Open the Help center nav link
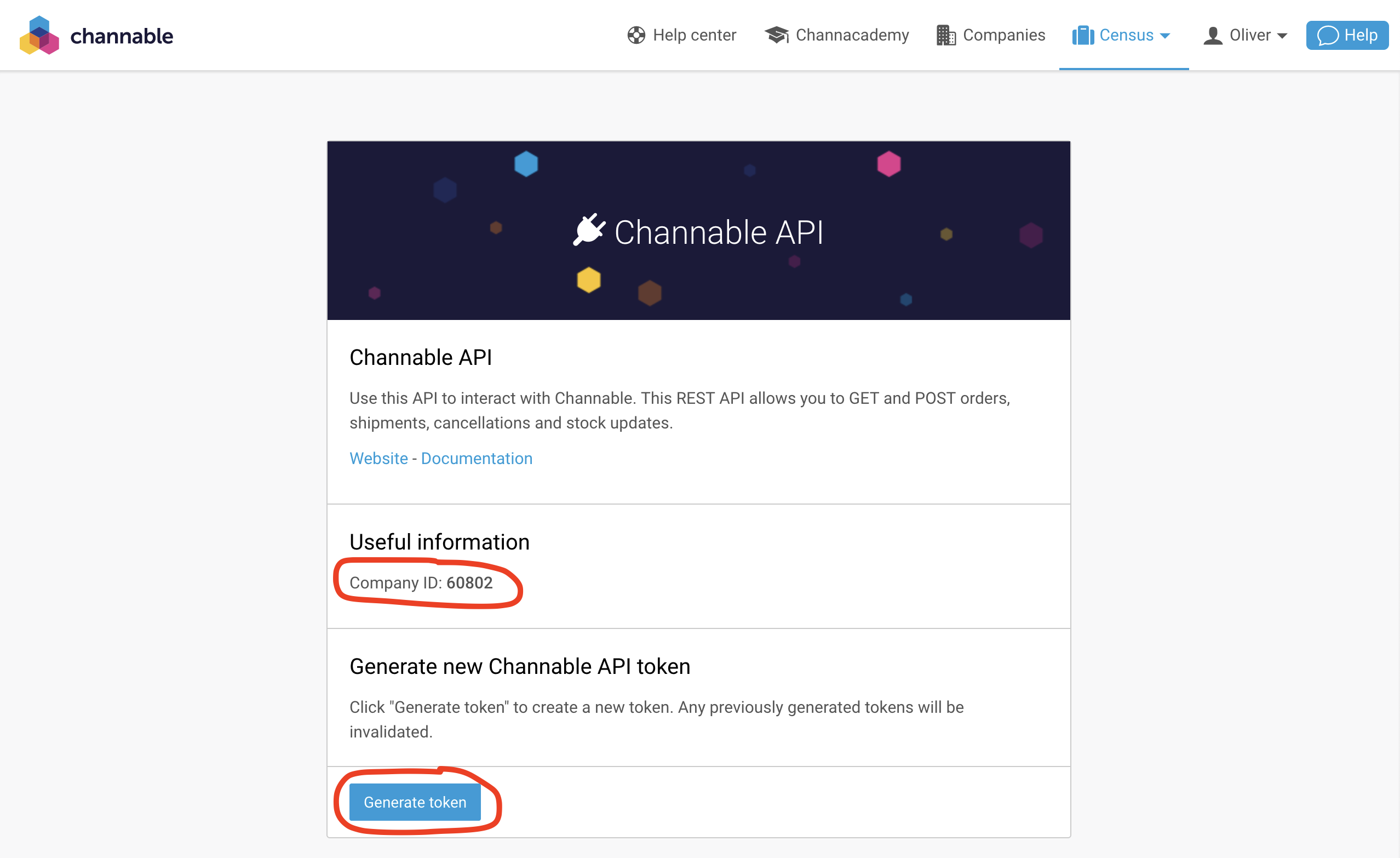 coord(695,35)
